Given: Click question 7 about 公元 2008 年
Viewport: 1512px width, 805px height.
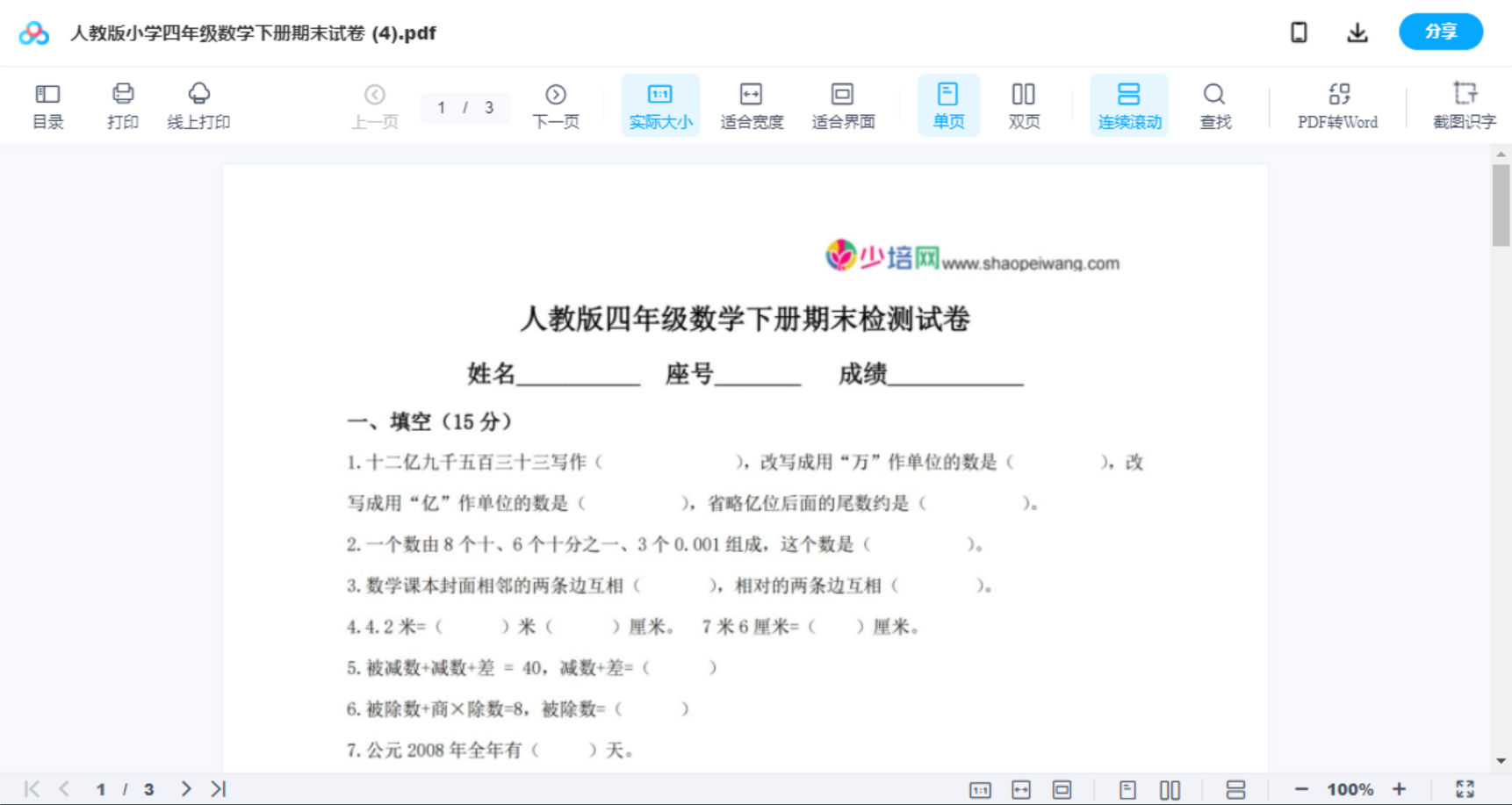Looking at the screenshot, I should [490, 751].
